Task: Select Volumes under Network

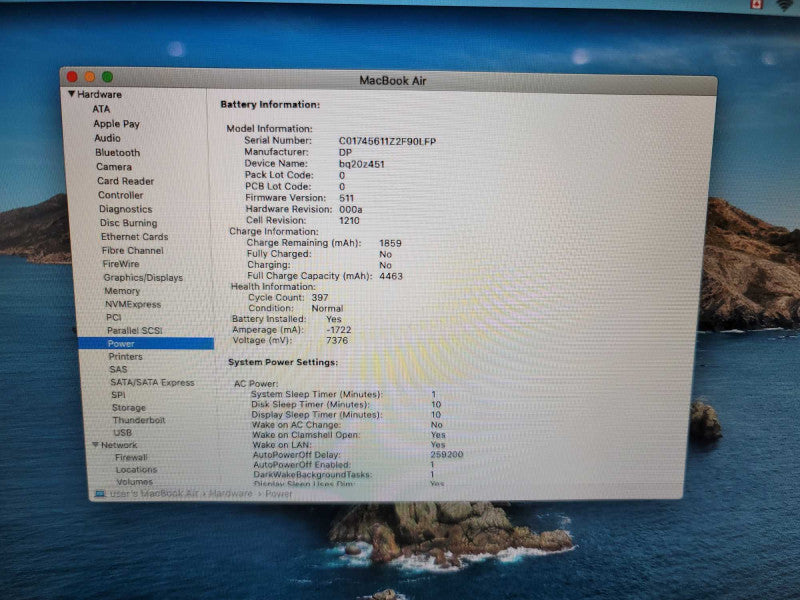Action: tap(134, 481)
